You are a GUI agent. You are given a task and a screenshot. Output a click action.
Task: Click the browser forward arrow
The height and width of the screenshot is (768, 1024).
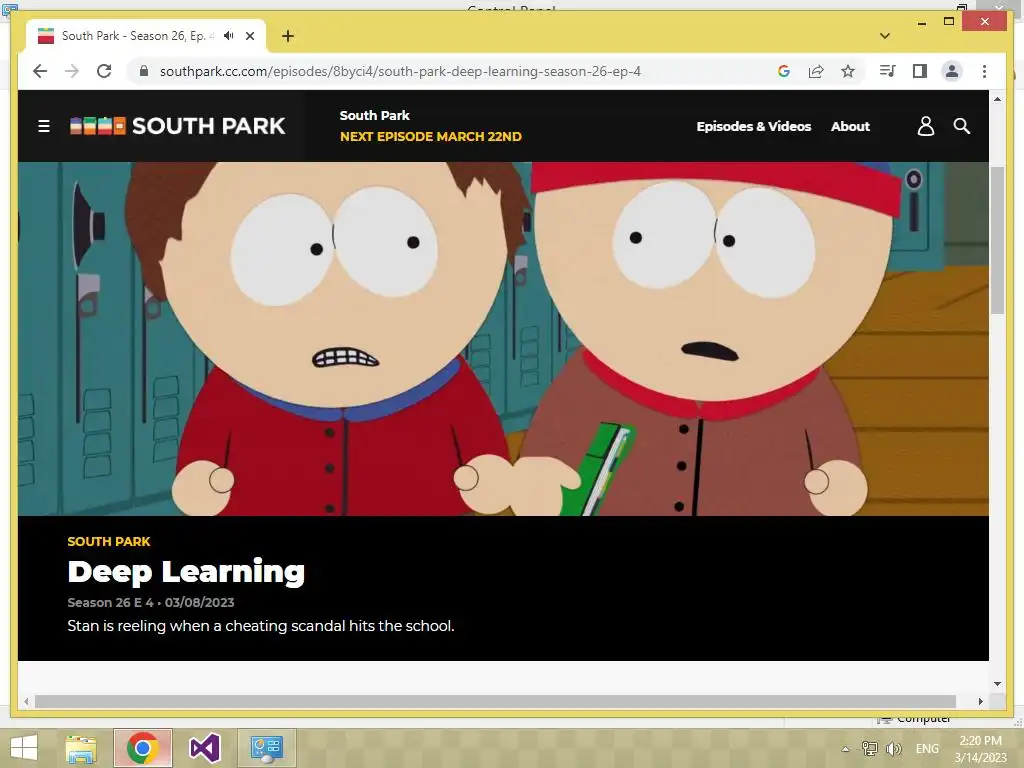coord(72,71)
